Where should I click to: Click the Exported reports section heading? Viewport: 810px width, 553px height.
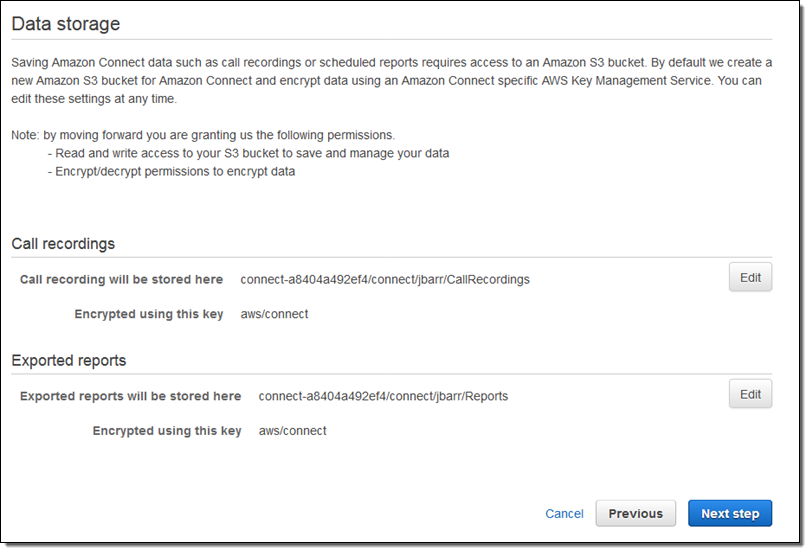coord(69,360)
